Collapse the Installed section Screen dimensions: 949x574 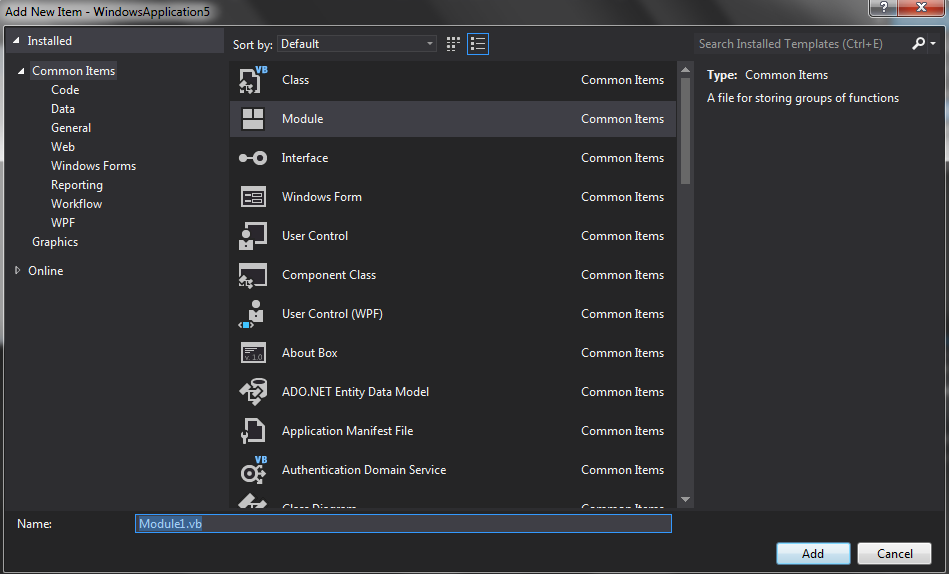pyautogui.click(x=16, y=41)
